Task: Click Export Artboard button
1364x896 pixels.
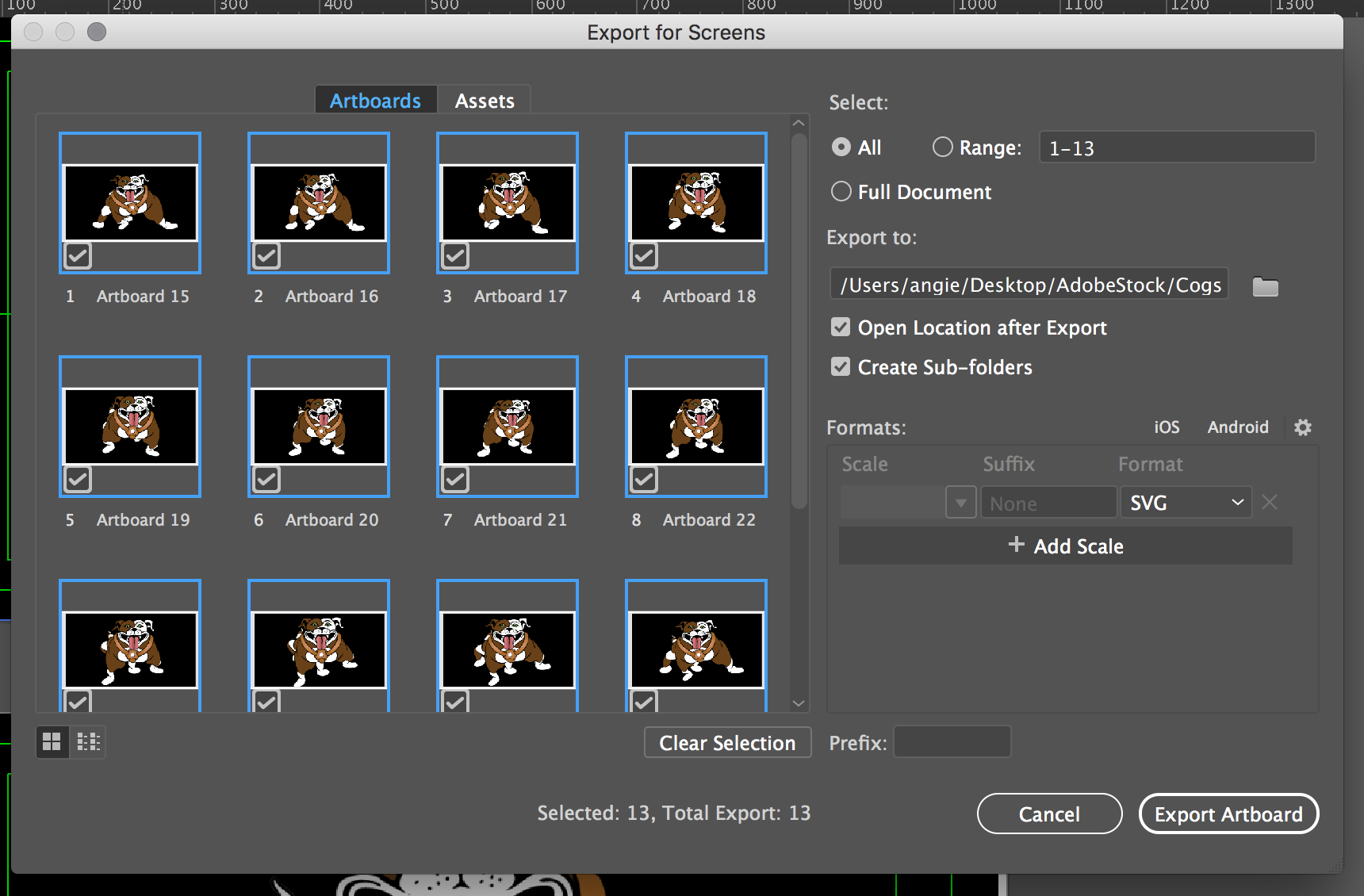Action: pyautogui.click(x=1228, y=814)
